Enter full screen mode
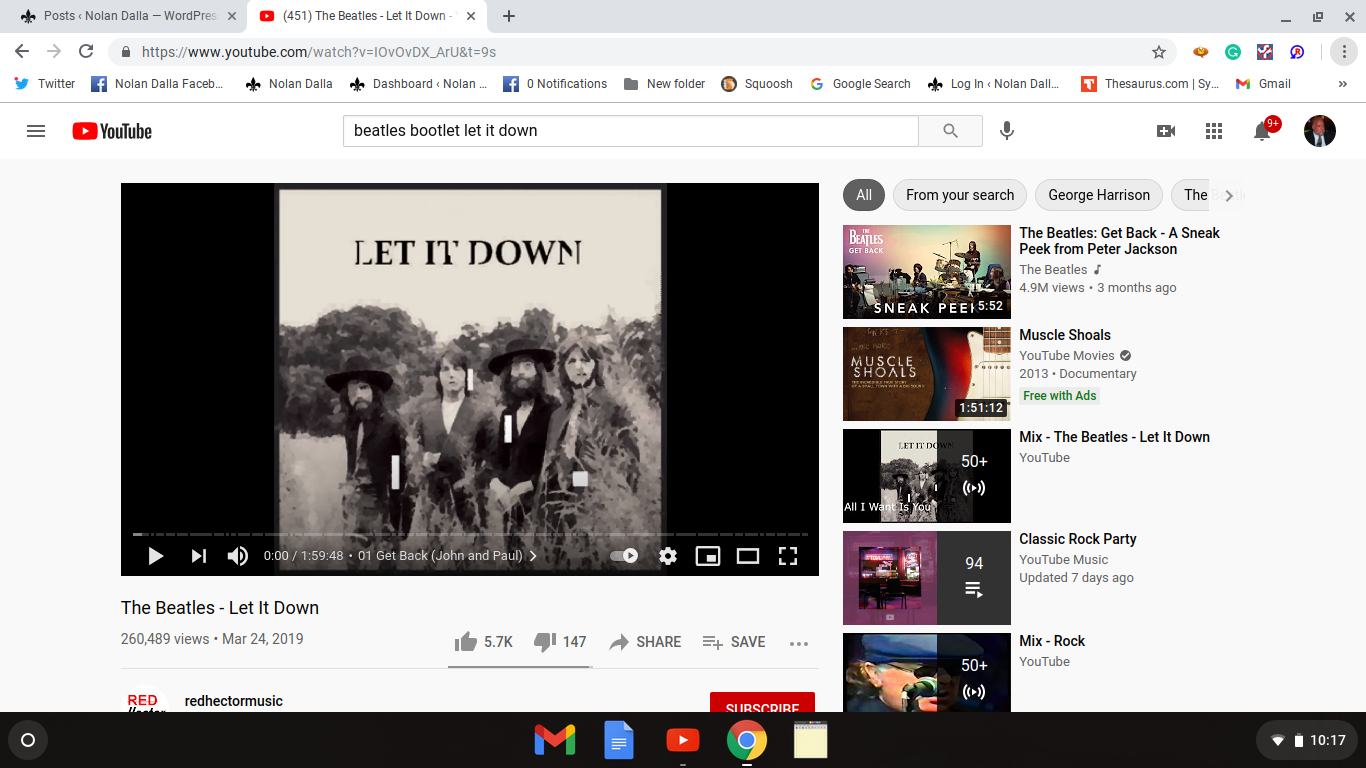This screenshot has height=768, width=1366. tap(788, 556)
